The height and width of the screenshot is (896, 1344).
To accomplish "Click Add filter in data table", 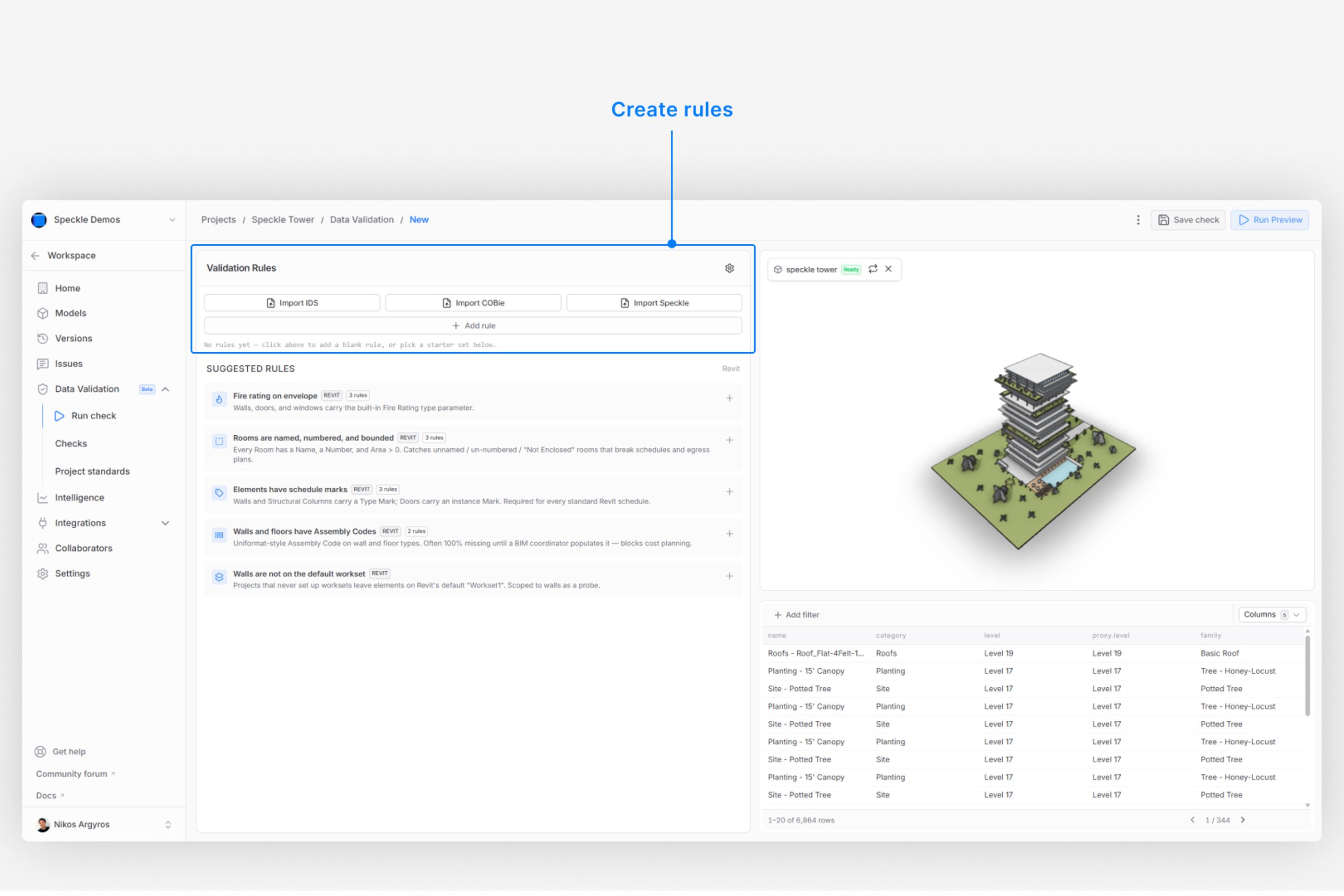I will pyautogui.click(x=797, y=615).
